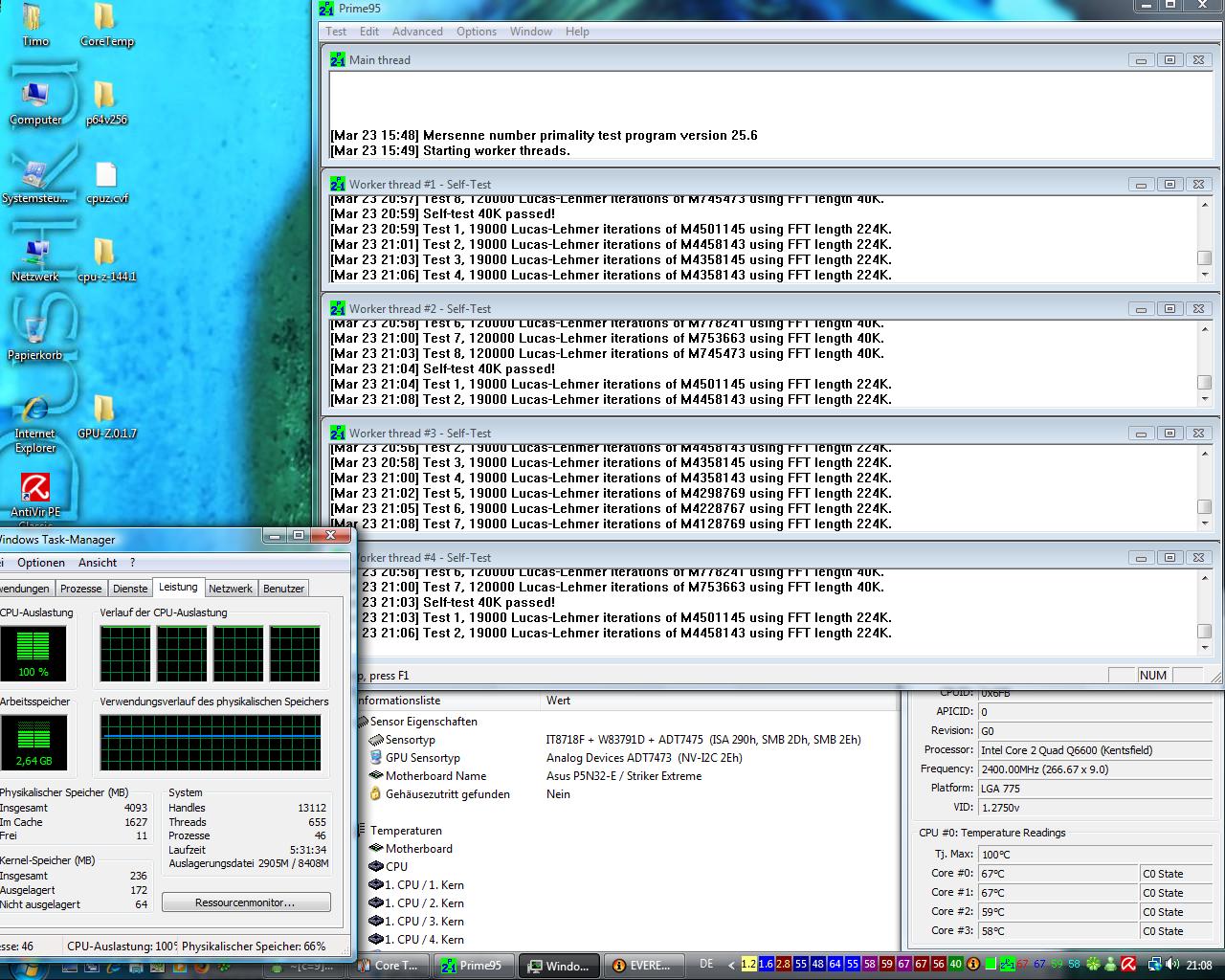Viewport: 1225px width, 980px height.
Task: Select the p64v256 folder icon
Action: pyautogui.click(x=106, y=102)
